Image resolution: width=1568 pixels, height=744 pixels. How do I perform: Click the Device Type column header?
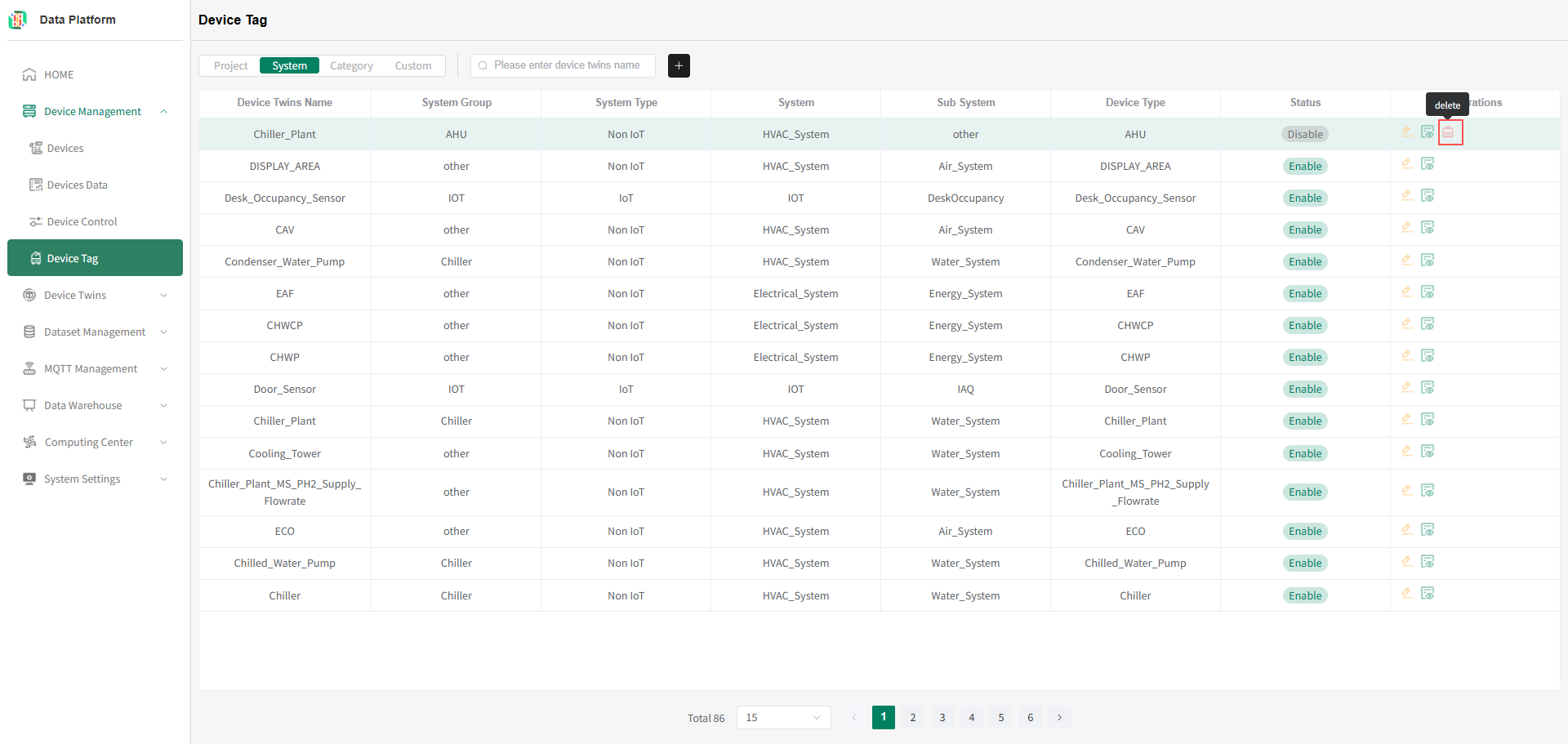point(1135,102)
